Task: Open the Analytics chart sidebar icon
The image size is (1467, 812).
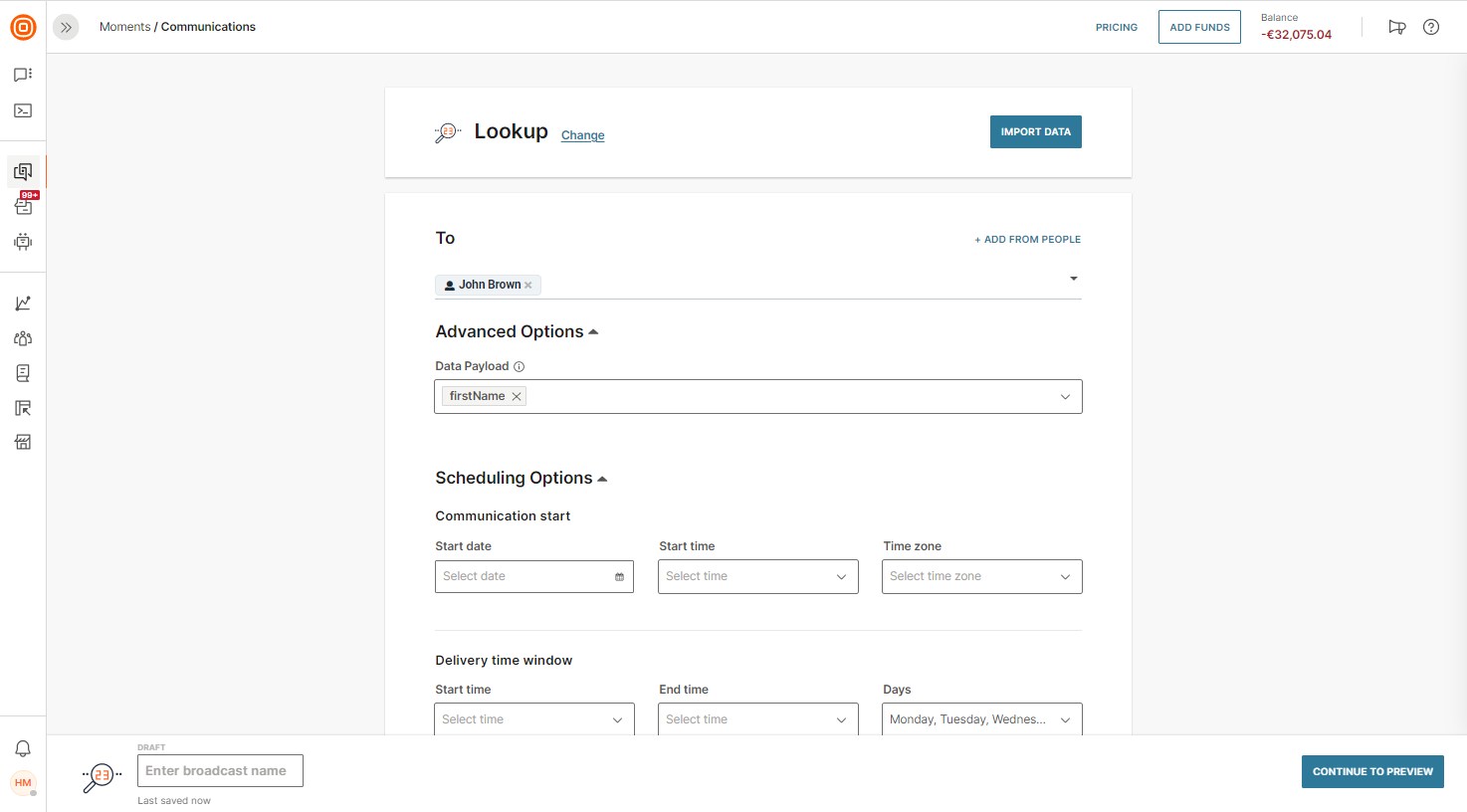Action: click(x=23, y=304)
